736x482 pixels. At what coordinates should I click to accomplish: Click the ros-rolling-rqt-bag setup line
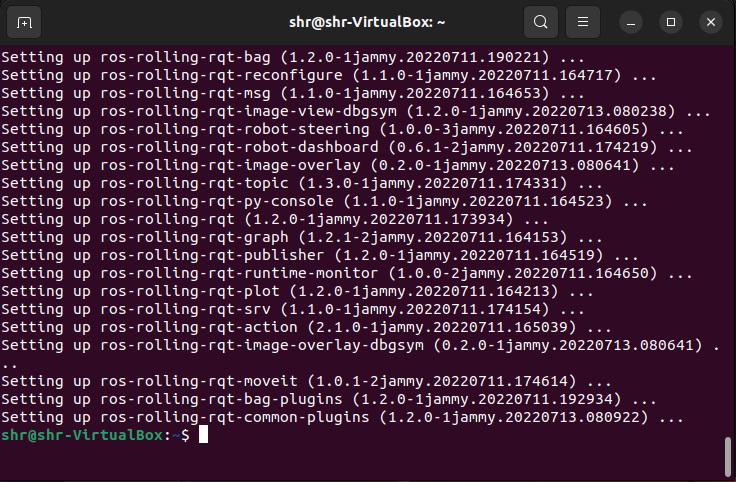[x=293, y=57]
